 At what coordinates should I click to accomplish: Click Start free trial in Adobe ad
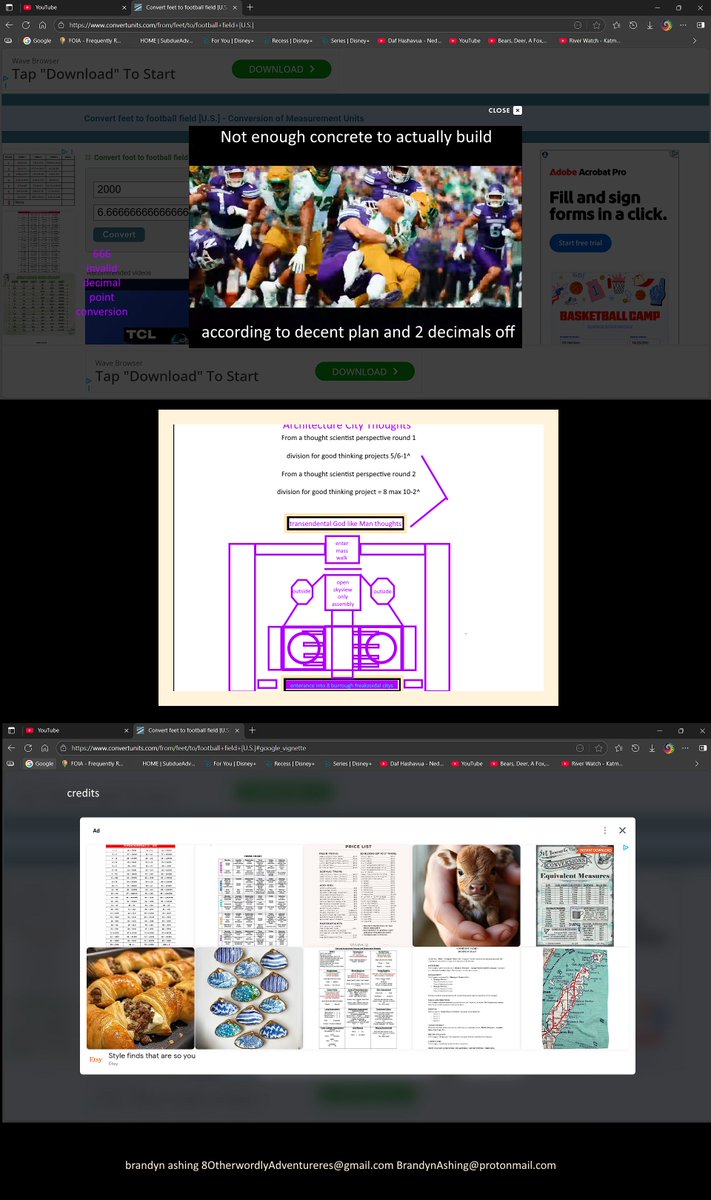pyautogui.click(x=580, y=243)
